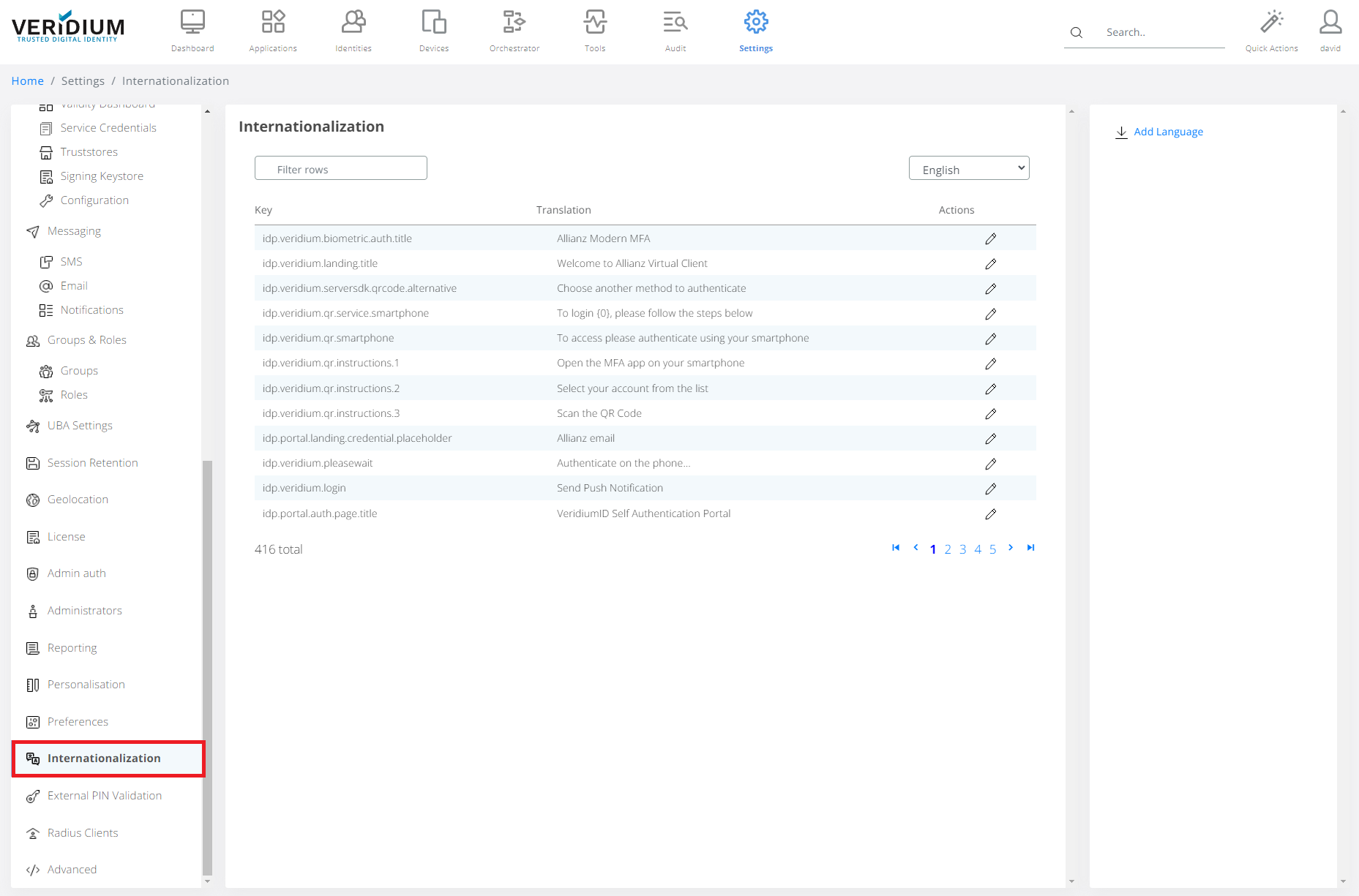Open the Dashboard from top navigation
Screen dimensions: 1359x896
tap(192, 30)
